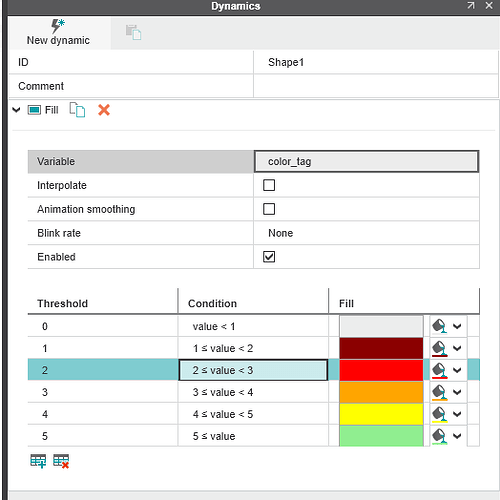The width and height of the screenshot is (500, 500).
Task: Uncheck the Enabled checkbox
Action: click(x=269, y=257)
